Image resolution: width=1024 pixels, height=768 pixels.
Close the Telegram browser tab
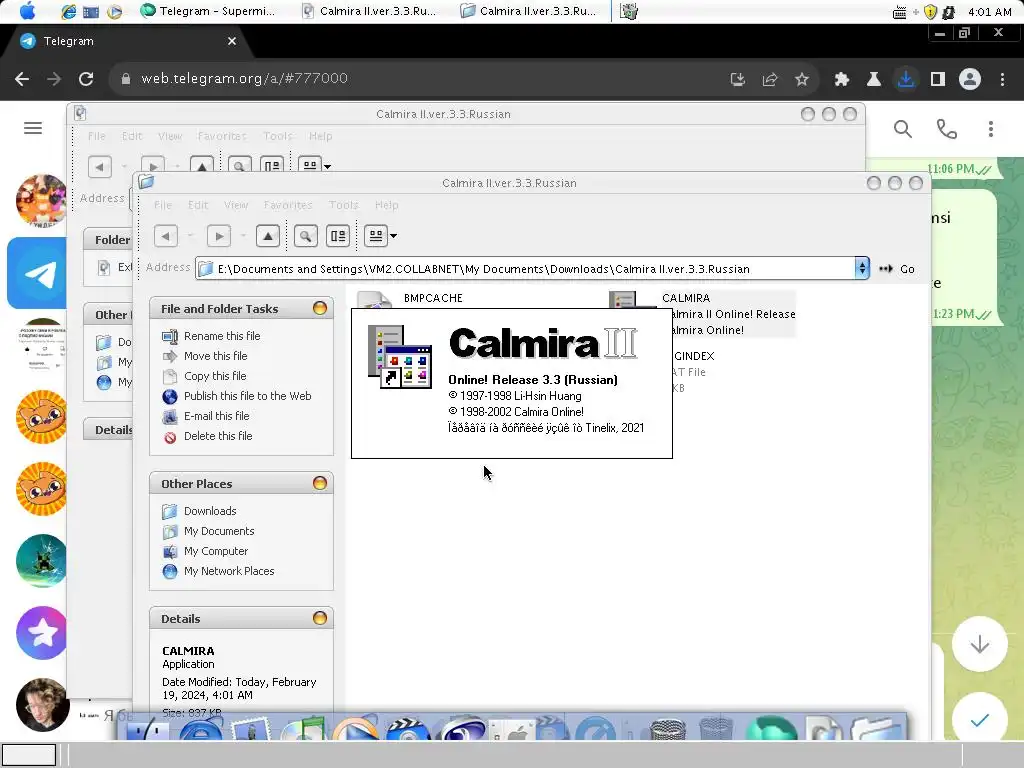point(232,41)
